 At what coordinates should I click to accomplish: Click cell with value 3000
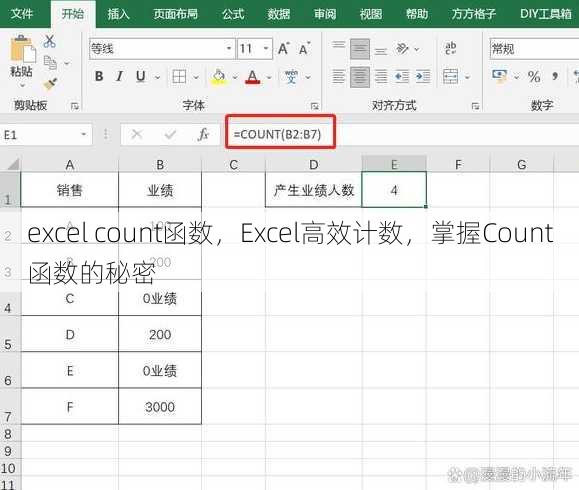160,407
